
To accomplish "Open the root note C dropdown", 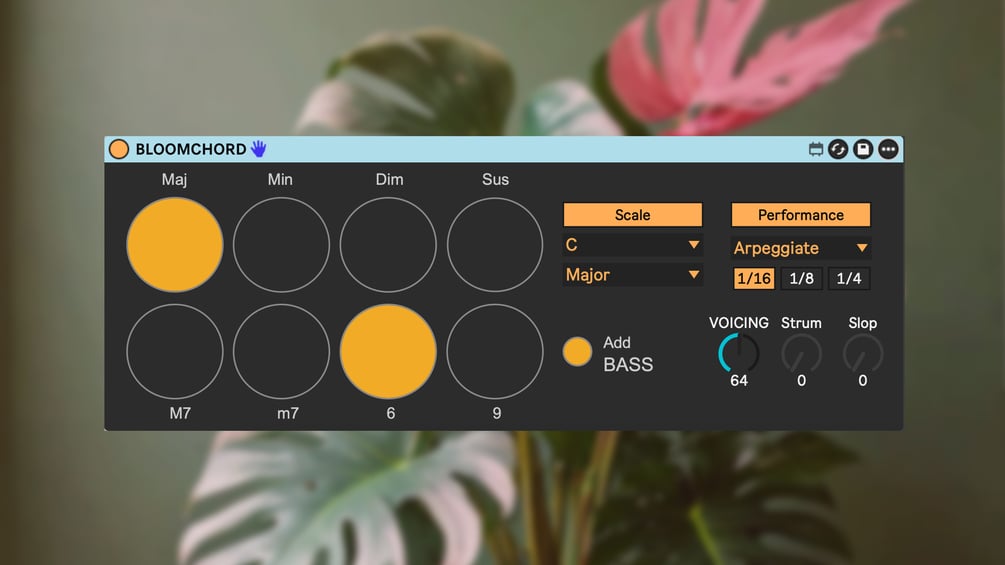I will (x=633, y=245).
